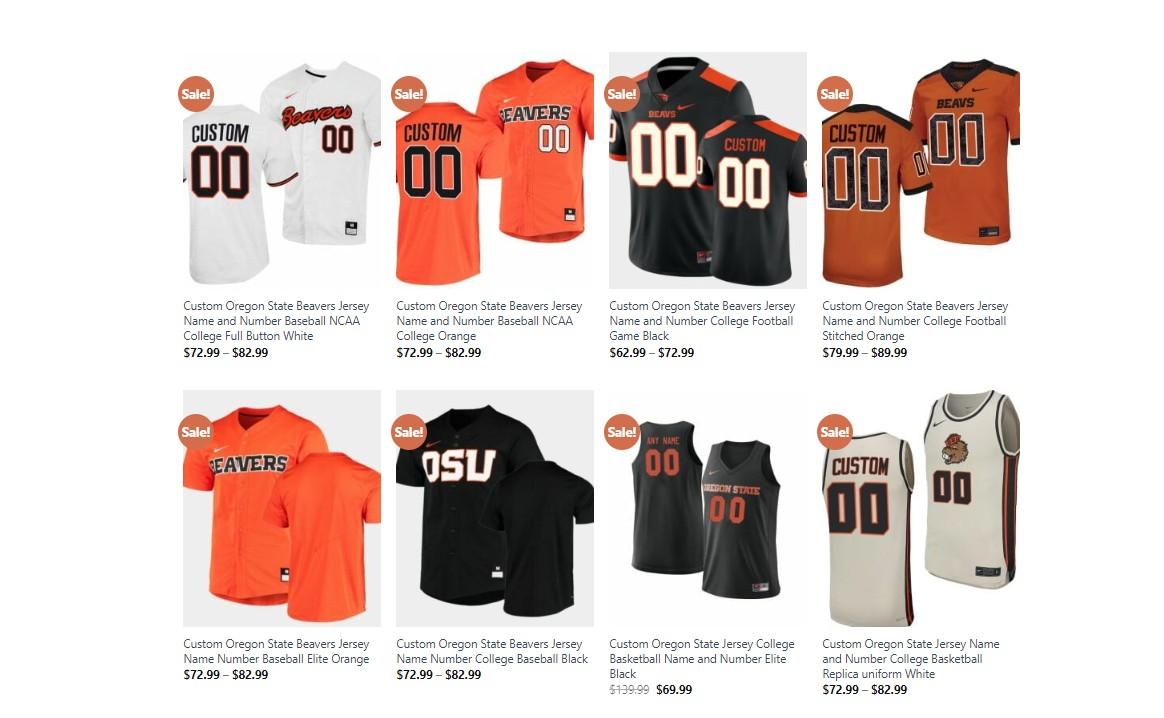
Task: Open the Basketball Replica uniform White title link
Action: (x=911, y=659)
